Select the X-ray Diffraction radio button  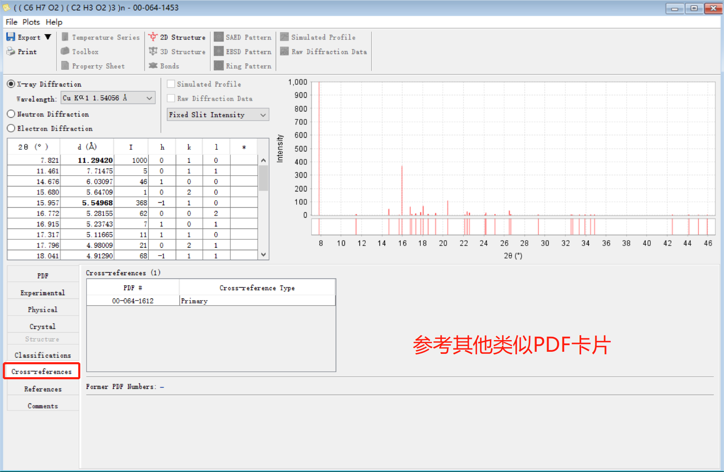[x=12, y=84]
